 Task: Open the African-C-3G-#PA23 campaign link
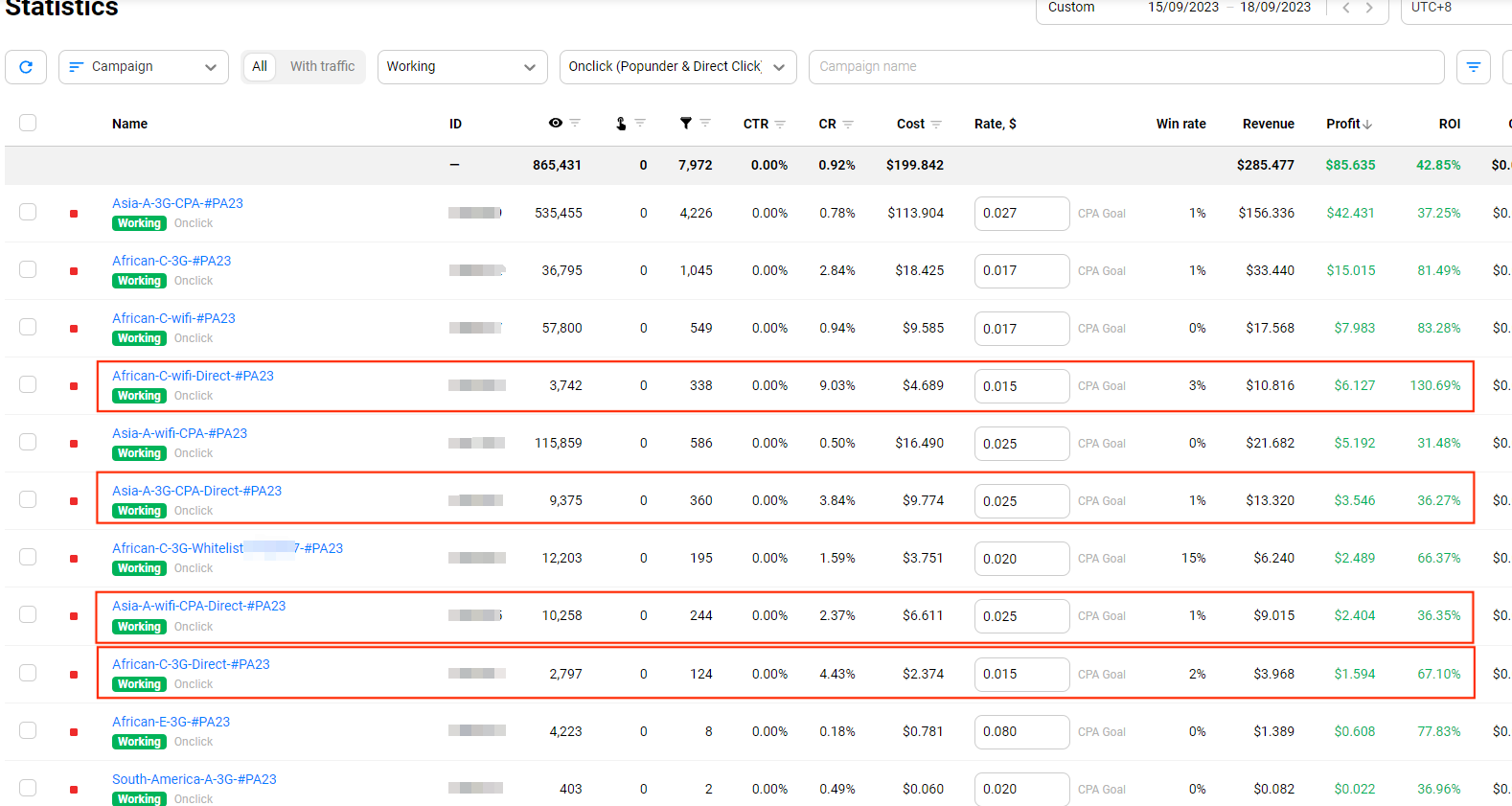click(x=172, y=261)
